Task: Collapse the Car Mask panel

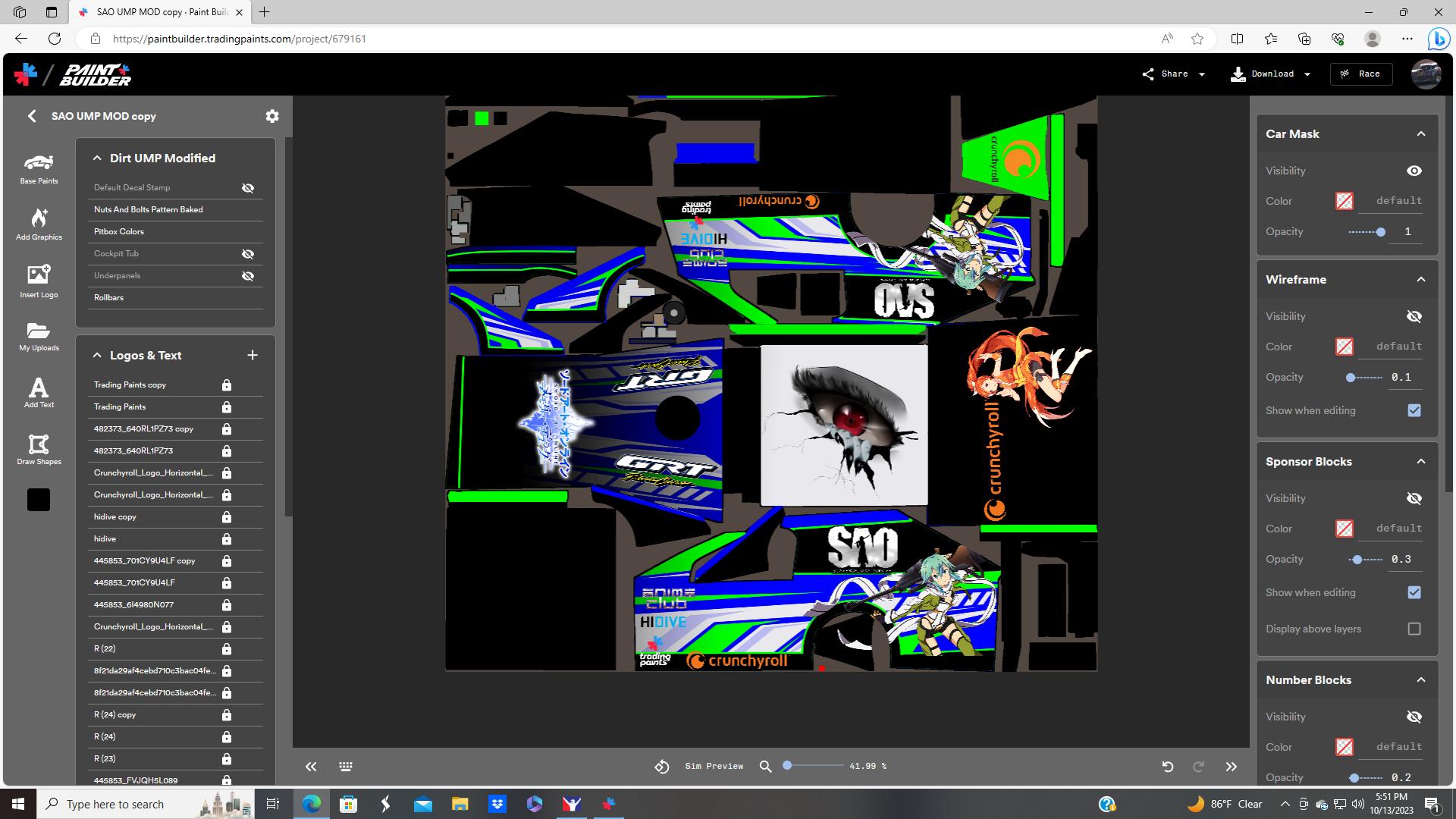Action: click(1420, 133)
